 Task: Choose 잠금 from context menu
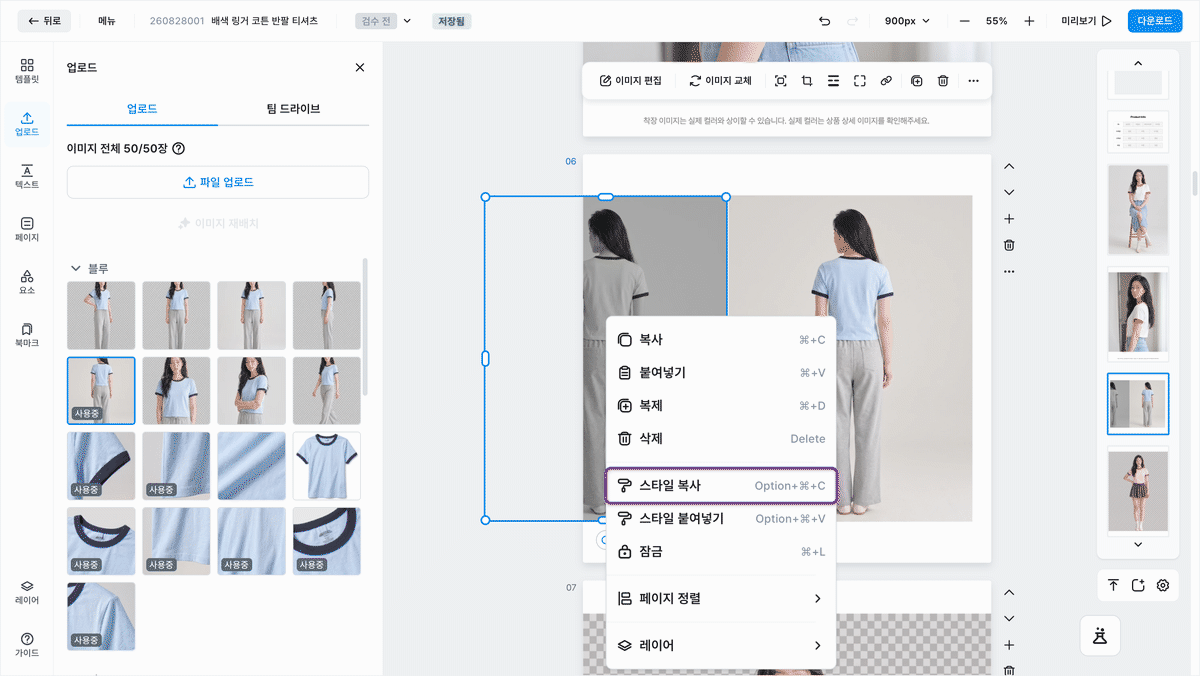click(x=720, y=551)
